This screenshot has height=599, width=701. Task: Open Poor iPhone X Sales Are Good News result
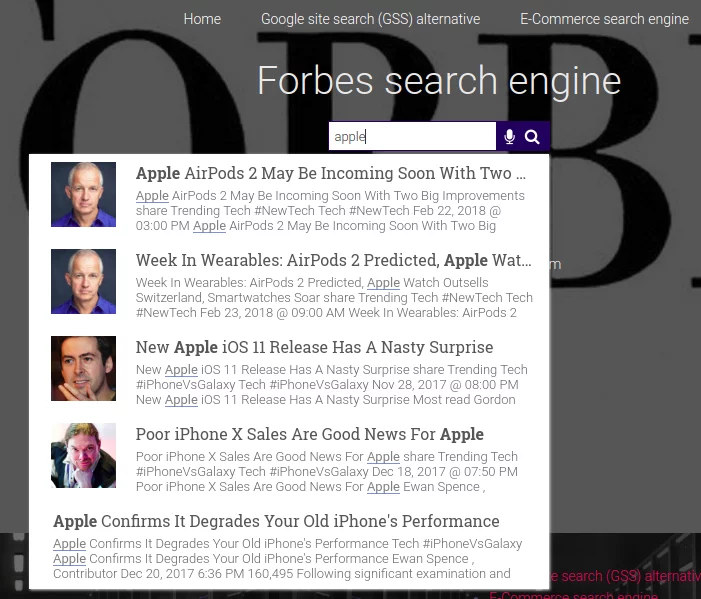pos(309,434)
